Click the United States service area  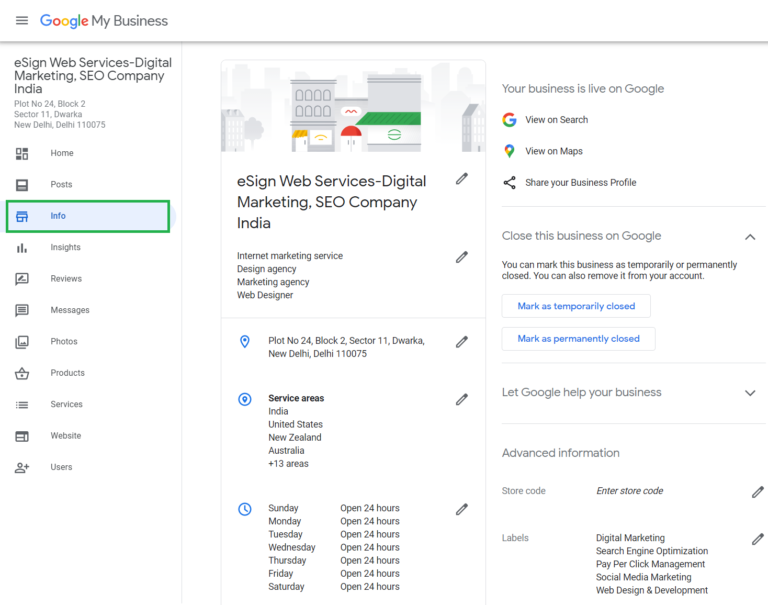295,424
